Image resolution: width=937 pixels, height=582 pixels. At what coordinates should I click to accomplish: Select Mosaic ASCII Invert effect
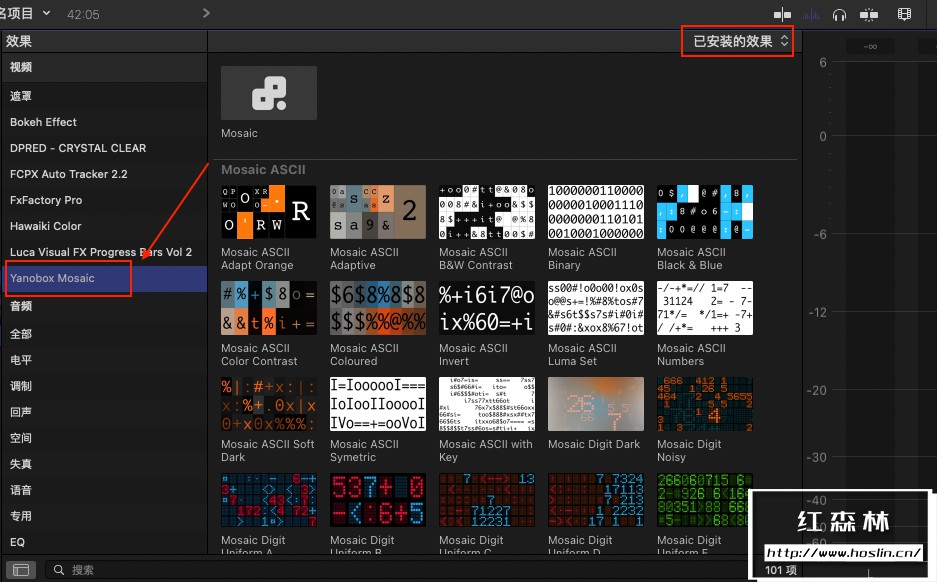[x=487, y=308]
